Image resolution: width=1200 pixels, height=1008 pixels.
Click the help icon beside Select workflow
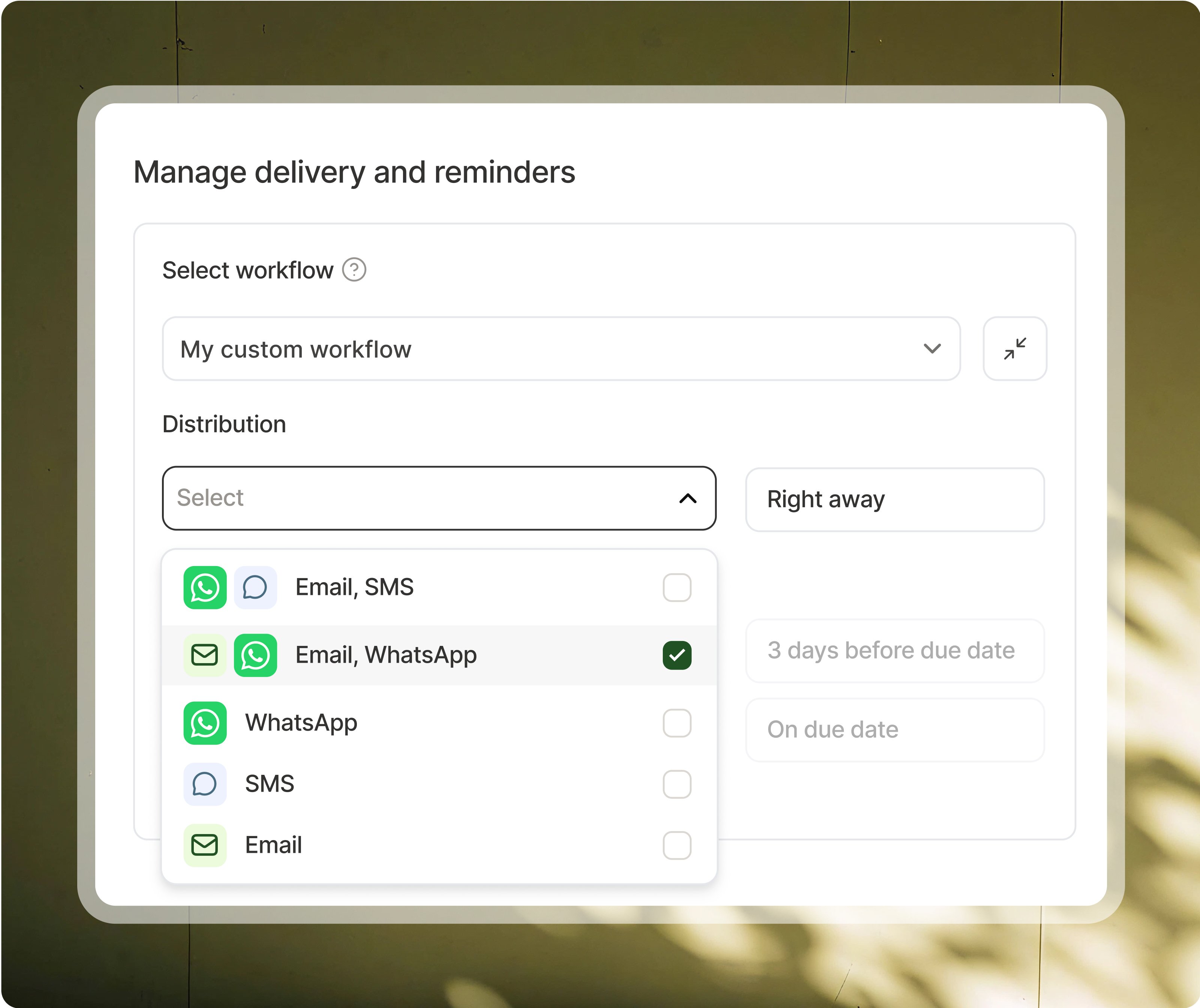[x=354, y=270]
